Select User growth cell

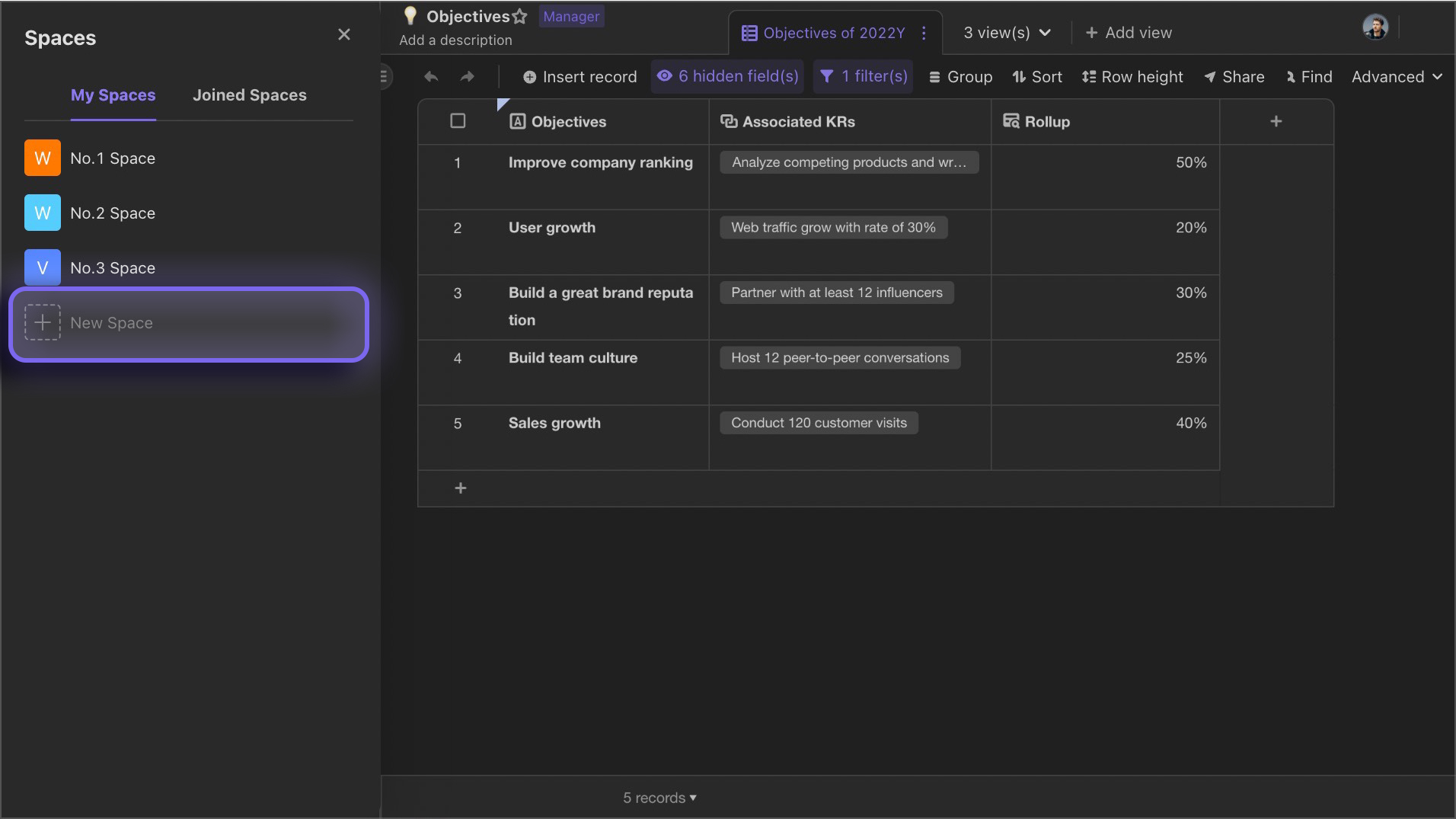602,242
